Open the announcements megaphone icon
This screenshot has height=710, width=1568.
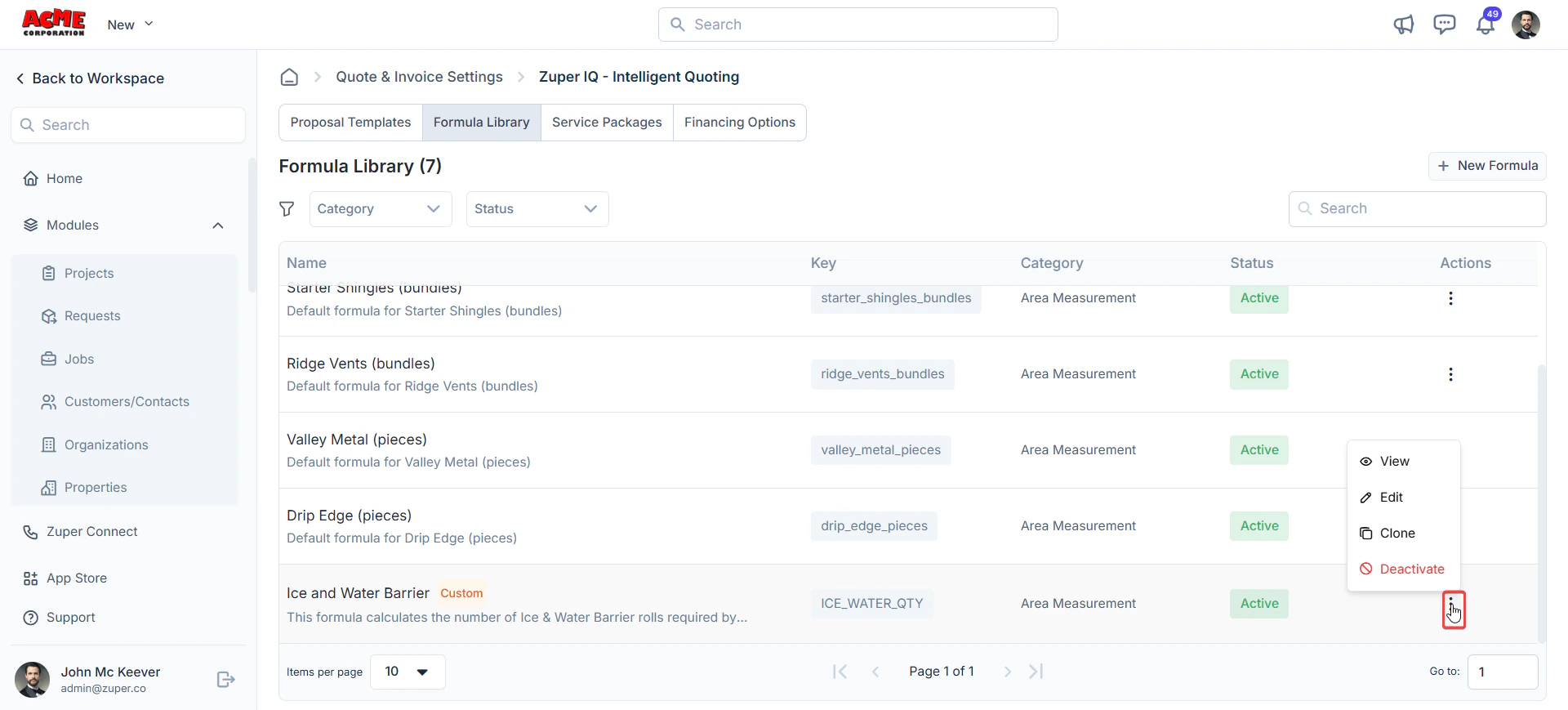1403,25
